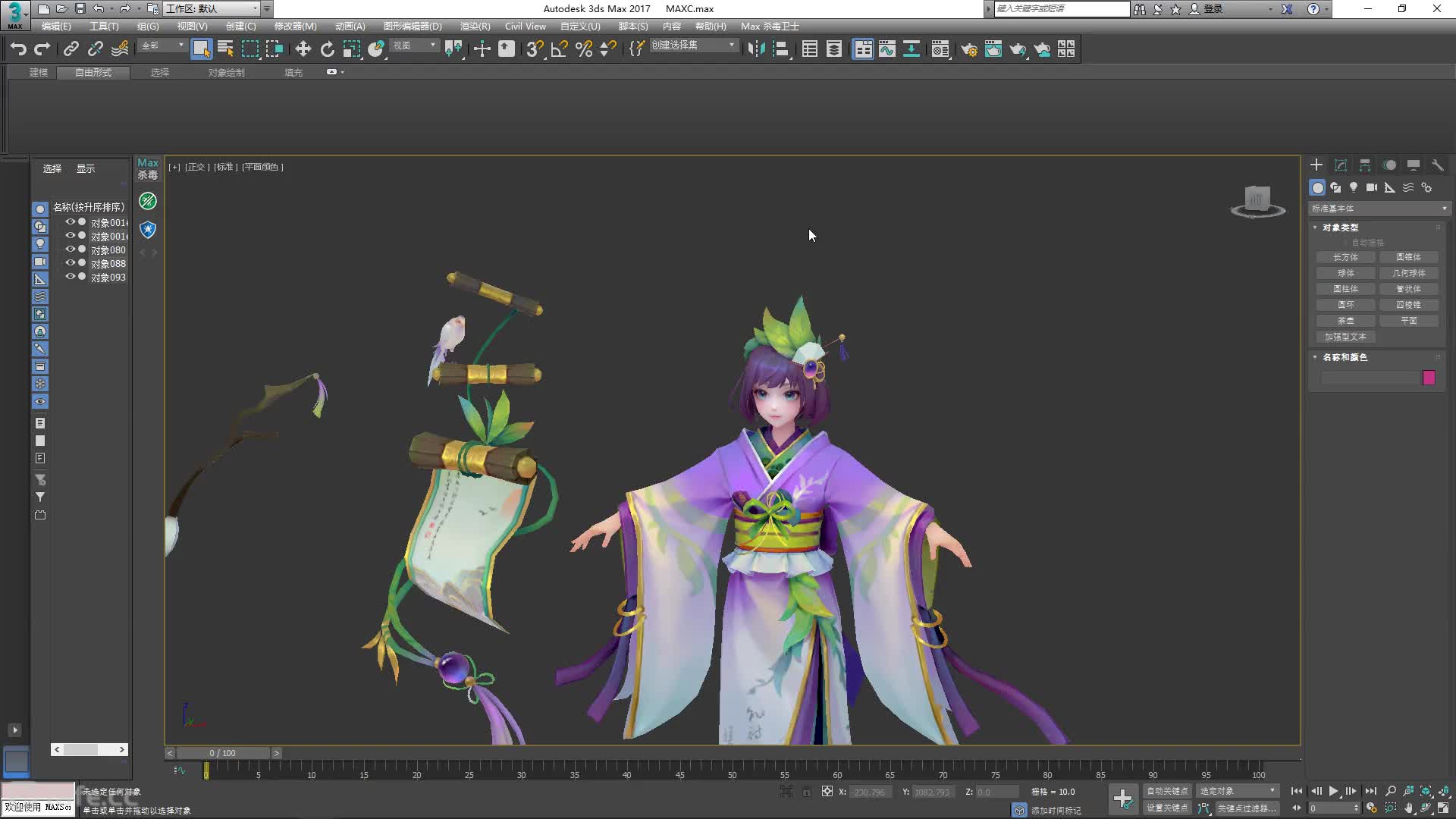Open the reference coordinate system dropdown 视图

414,45
